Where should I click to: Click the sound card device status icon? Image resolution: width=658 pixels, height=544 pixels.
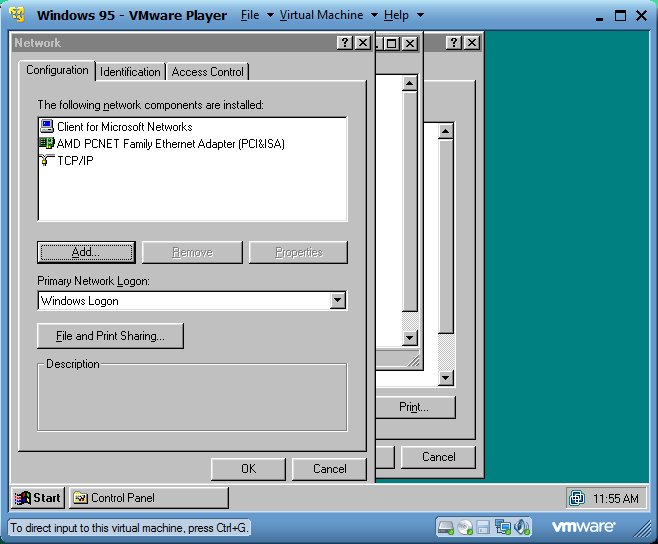(x=522, y=527)
